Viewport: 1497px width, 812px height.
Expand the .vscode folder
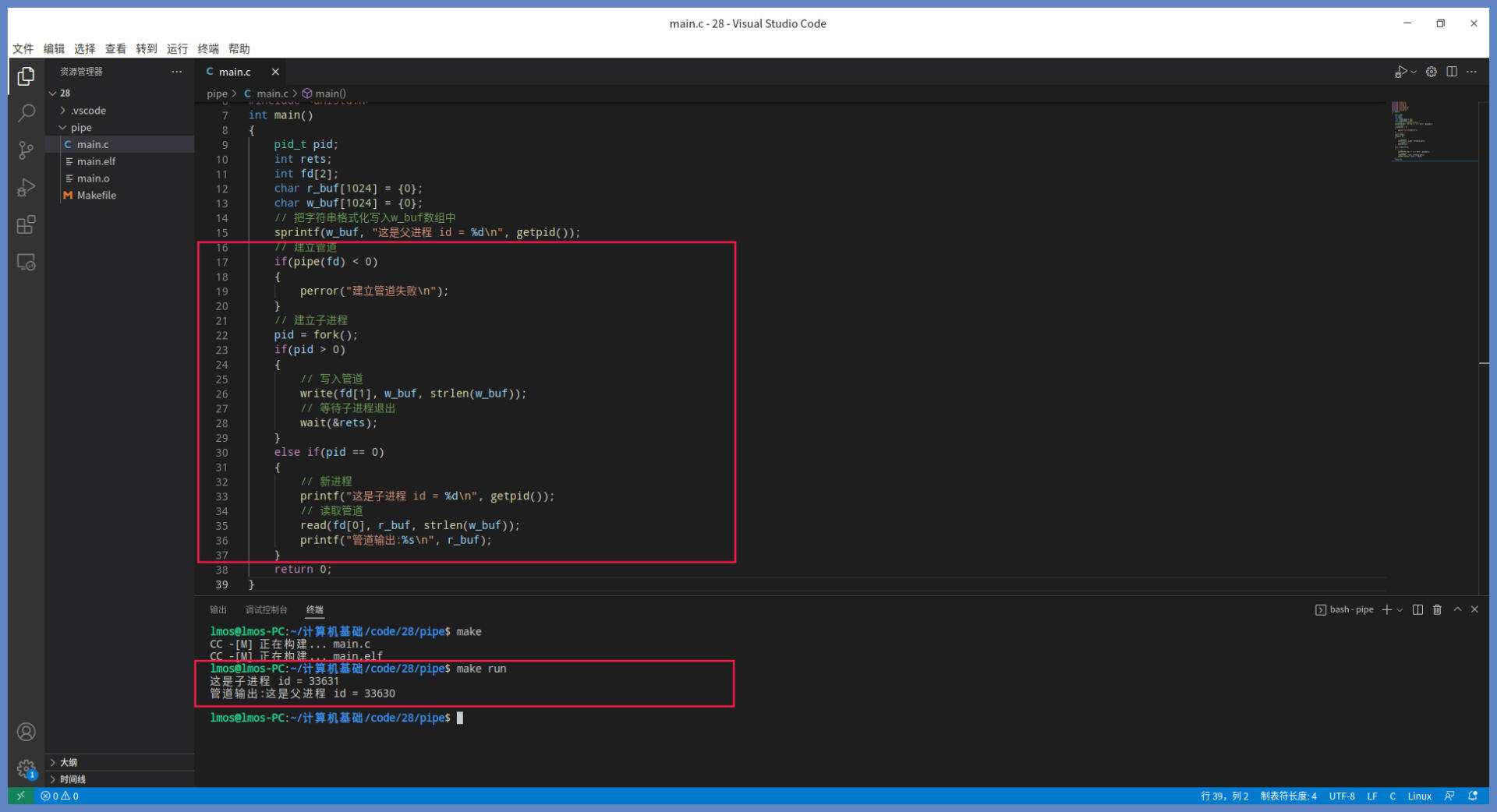click(88, 111)
